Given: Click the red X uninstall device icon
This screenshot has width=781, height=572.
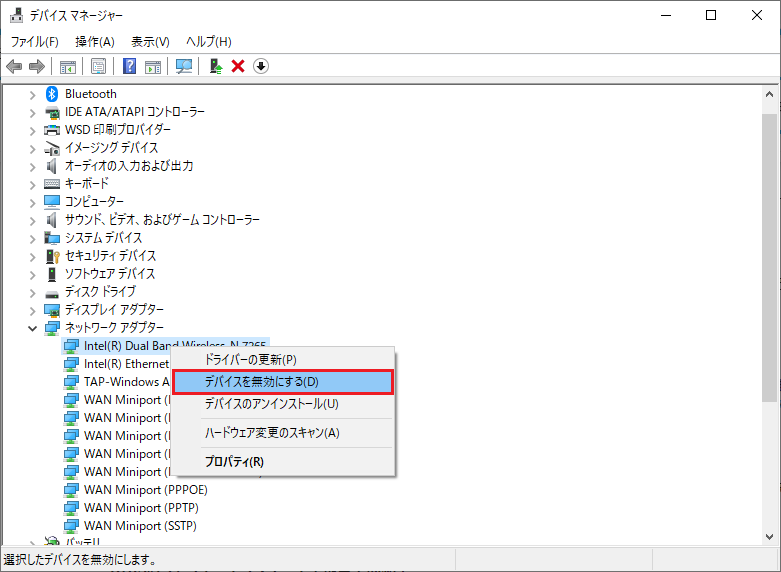Looking at the screenshot, I should pos(238,66).
